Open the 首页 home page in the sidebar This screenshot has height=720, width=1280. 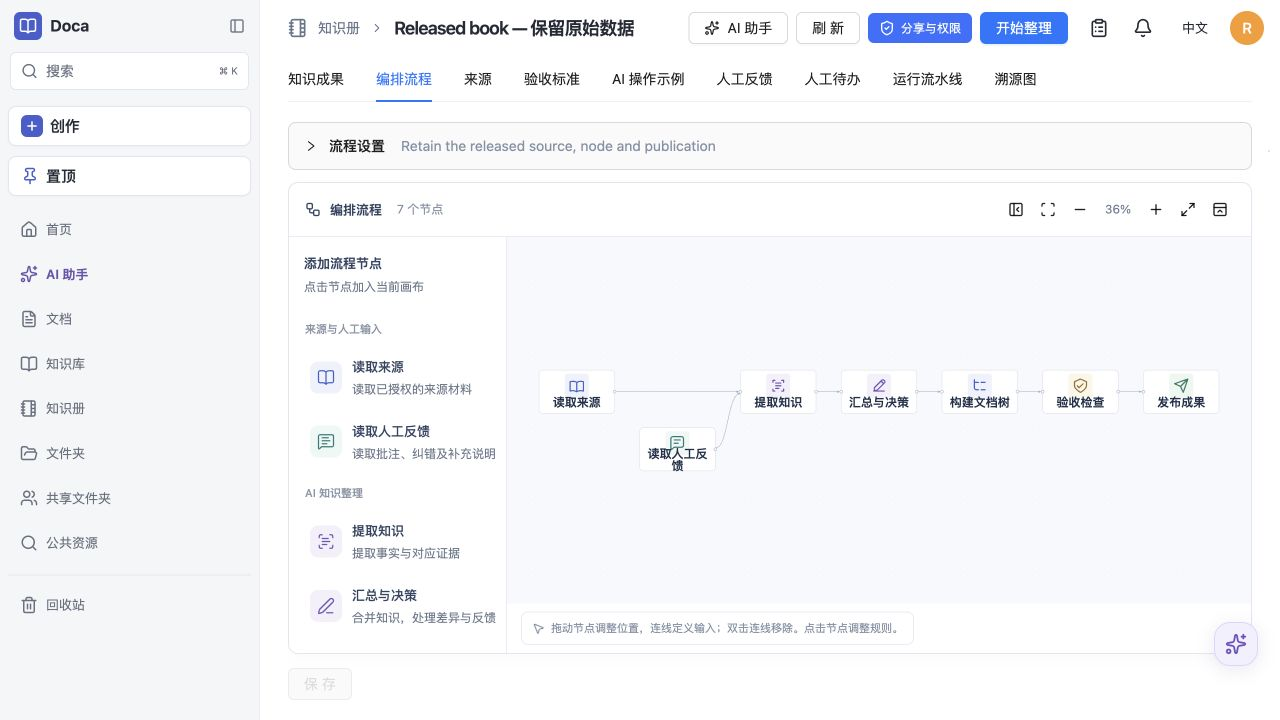click(129, 229)
